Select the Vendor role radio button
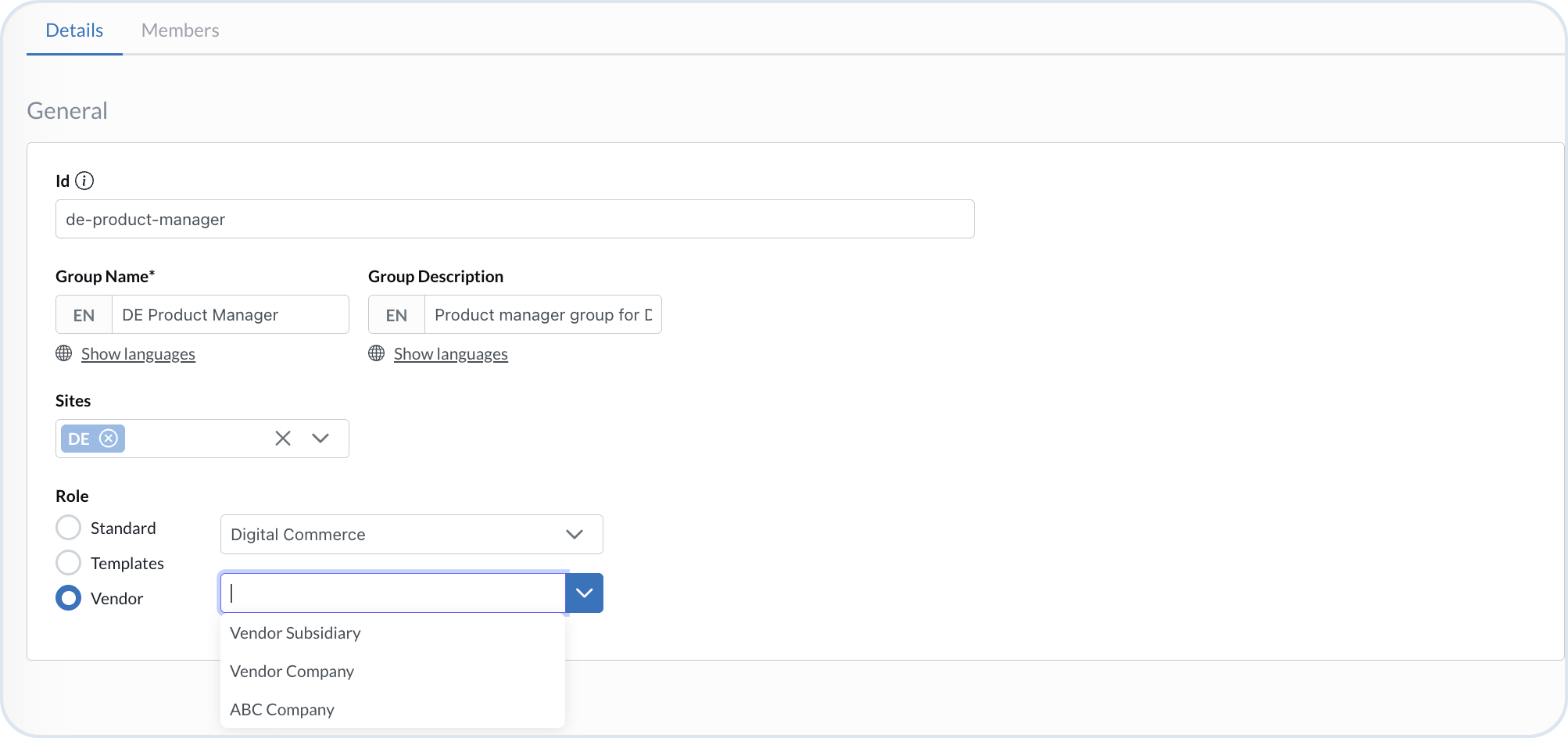Viewport: 1568px width, 738px height. [x=69, y=598]
